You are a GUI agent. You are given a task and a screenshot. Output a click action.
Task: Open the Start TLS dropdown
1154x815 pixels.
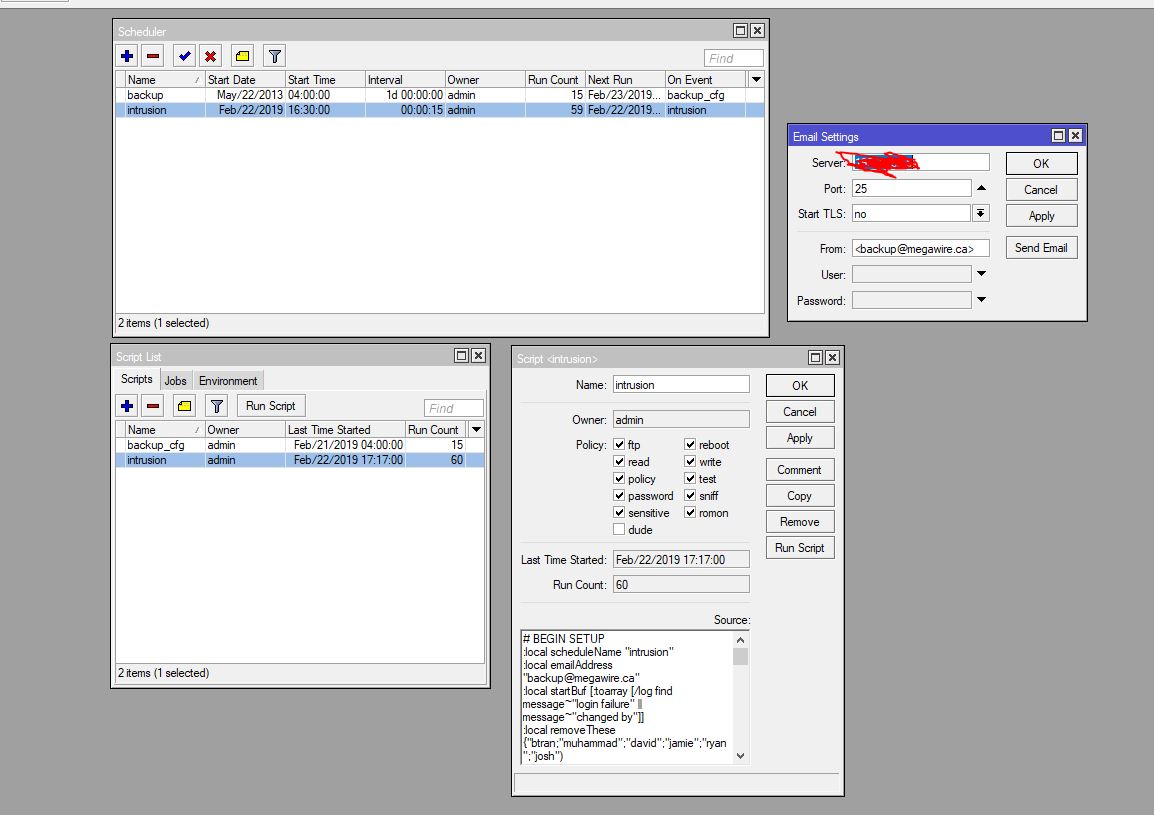coord(980,214)
